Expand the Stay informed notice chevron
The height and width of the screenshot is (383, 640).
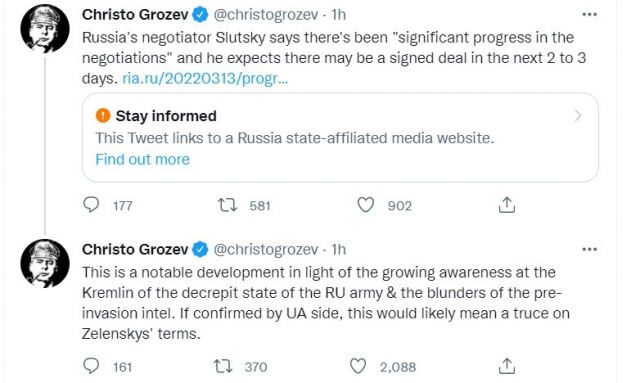point(578,116)
